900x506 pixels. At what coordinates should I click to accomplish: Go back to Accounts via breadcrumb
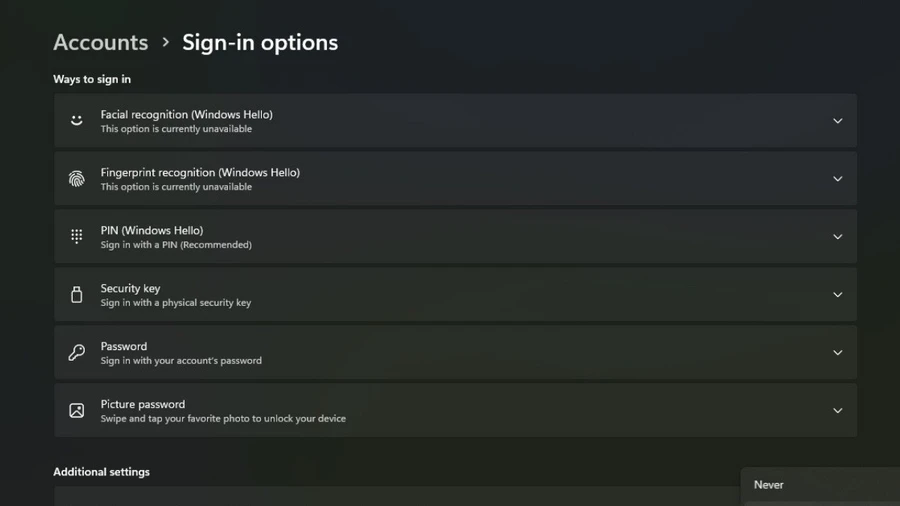pyautogui.click(x=100, y=42)
